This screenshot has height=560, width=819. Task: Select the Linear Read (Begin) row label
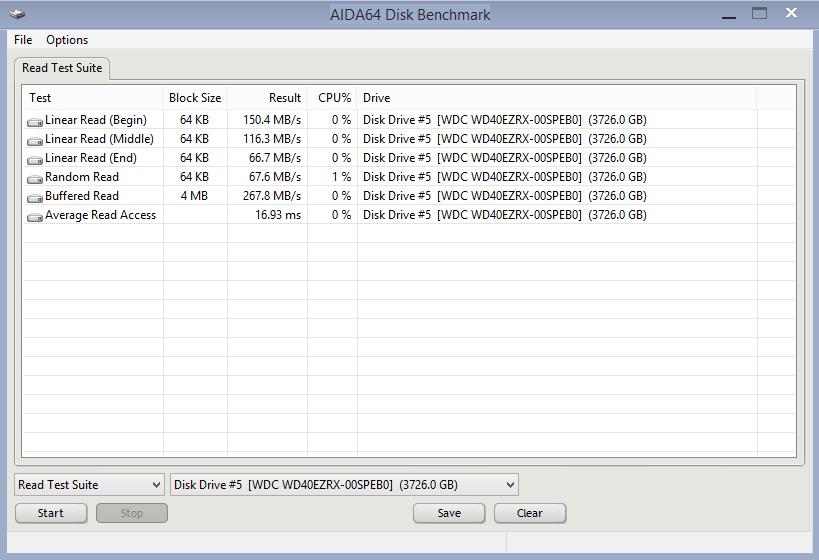point(96,120)
